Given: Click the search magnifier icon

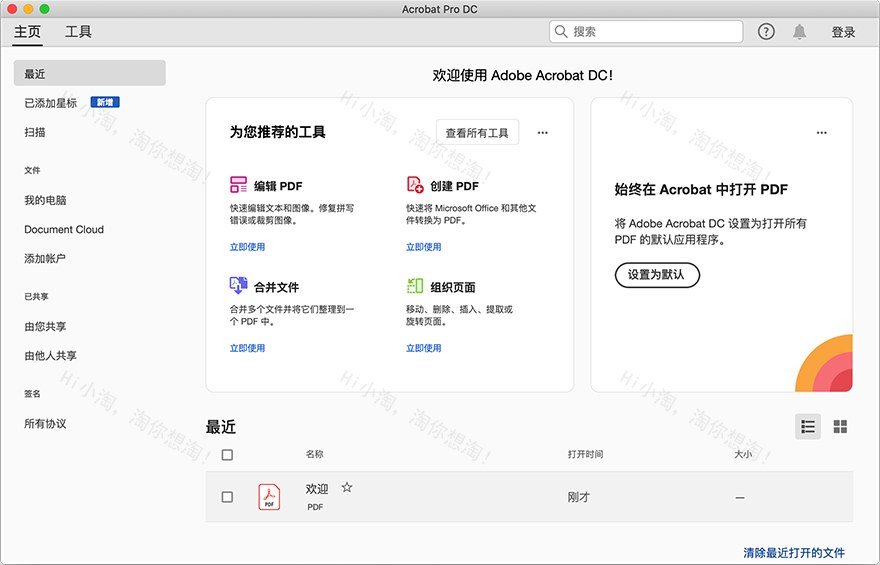Looking at the screenshot, I should (x=561, y=31).
